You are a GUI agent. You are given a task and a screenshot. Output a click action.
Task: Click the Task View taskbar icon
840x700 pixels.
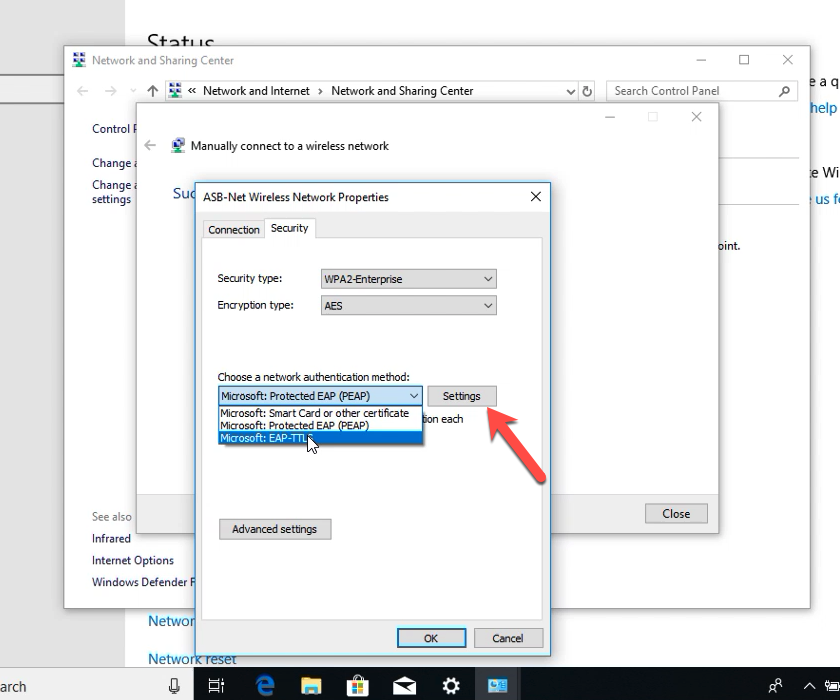pyautogui.click(x=216, y=686)
